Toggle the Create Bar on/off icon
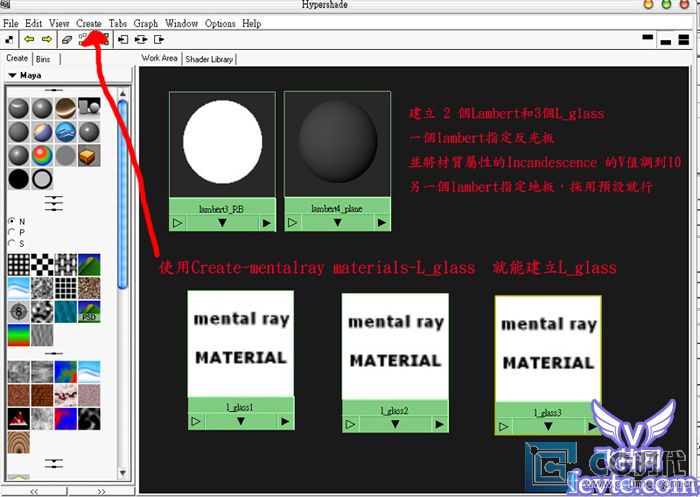 9,39
